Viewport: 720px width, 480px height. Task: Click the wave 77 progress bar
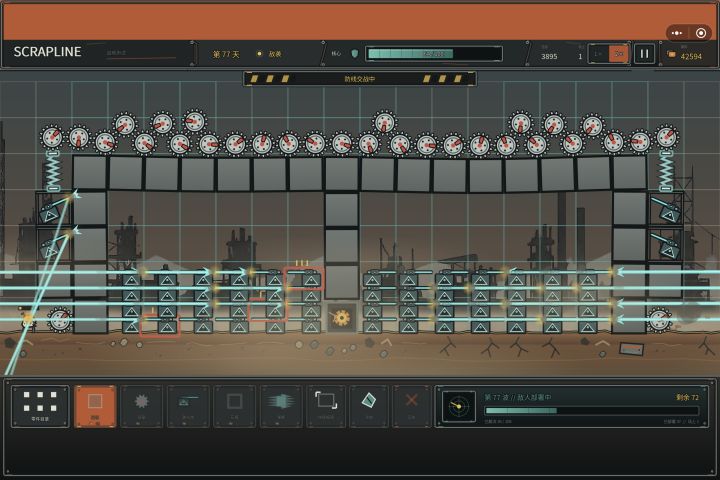(x=591, y=411)
